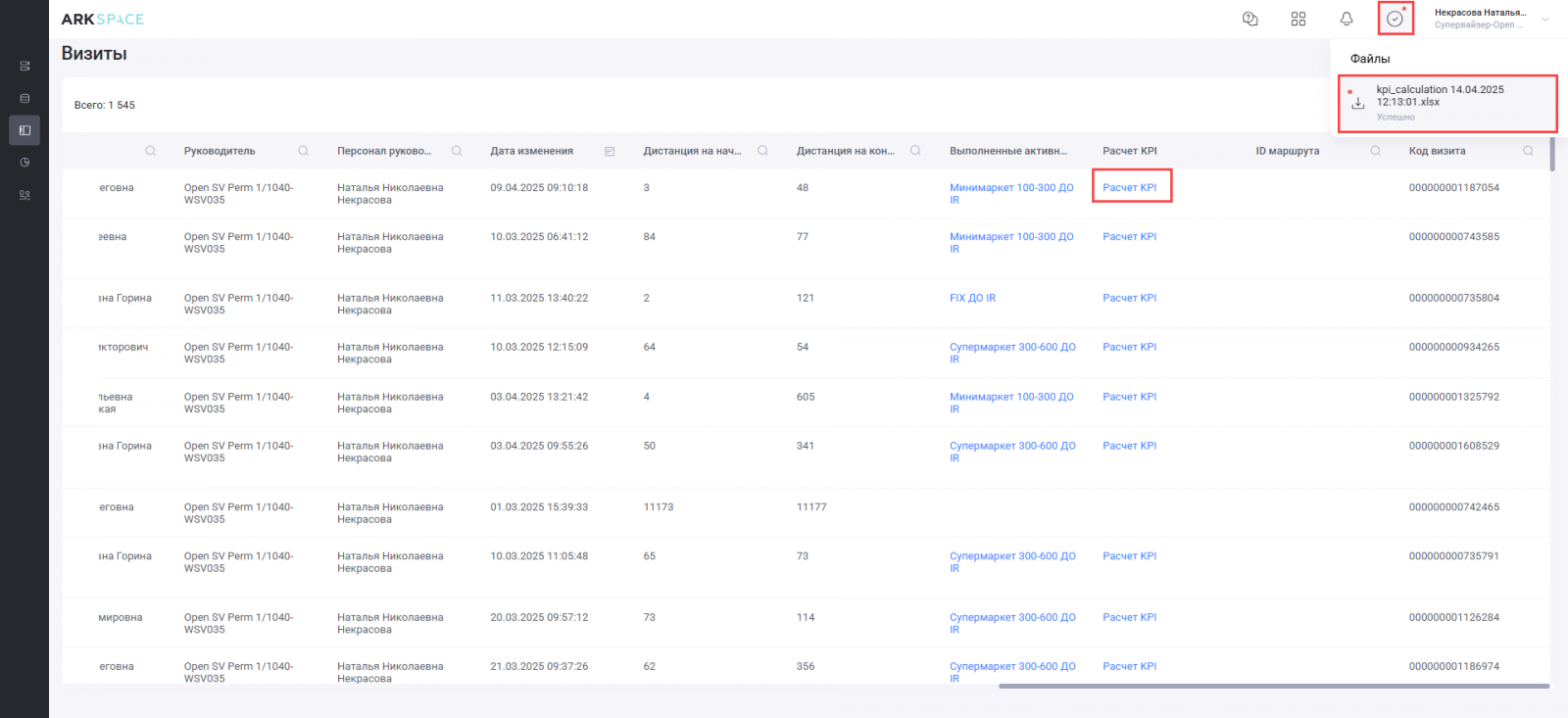The height and width of the screenshot is (718, 1568).
Task: Click Расчет KPI link in first row
Action: point(1129,187)
